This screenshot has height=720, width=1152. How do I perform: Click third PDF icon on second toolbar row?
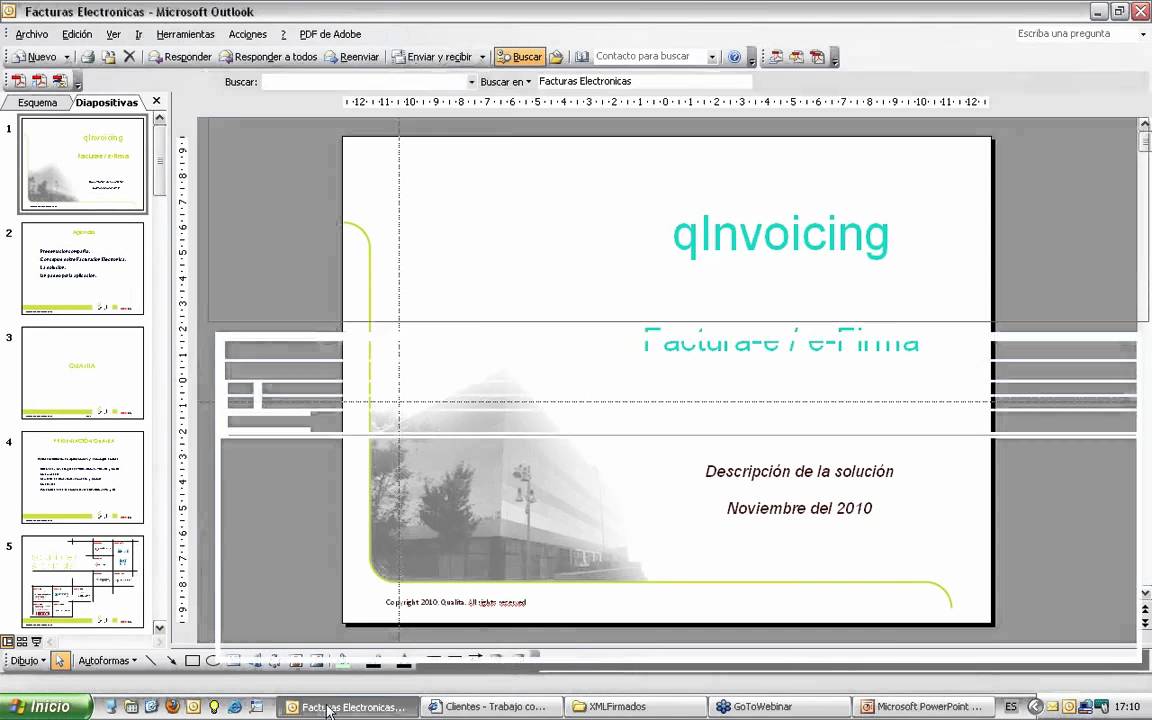[60, 81]
